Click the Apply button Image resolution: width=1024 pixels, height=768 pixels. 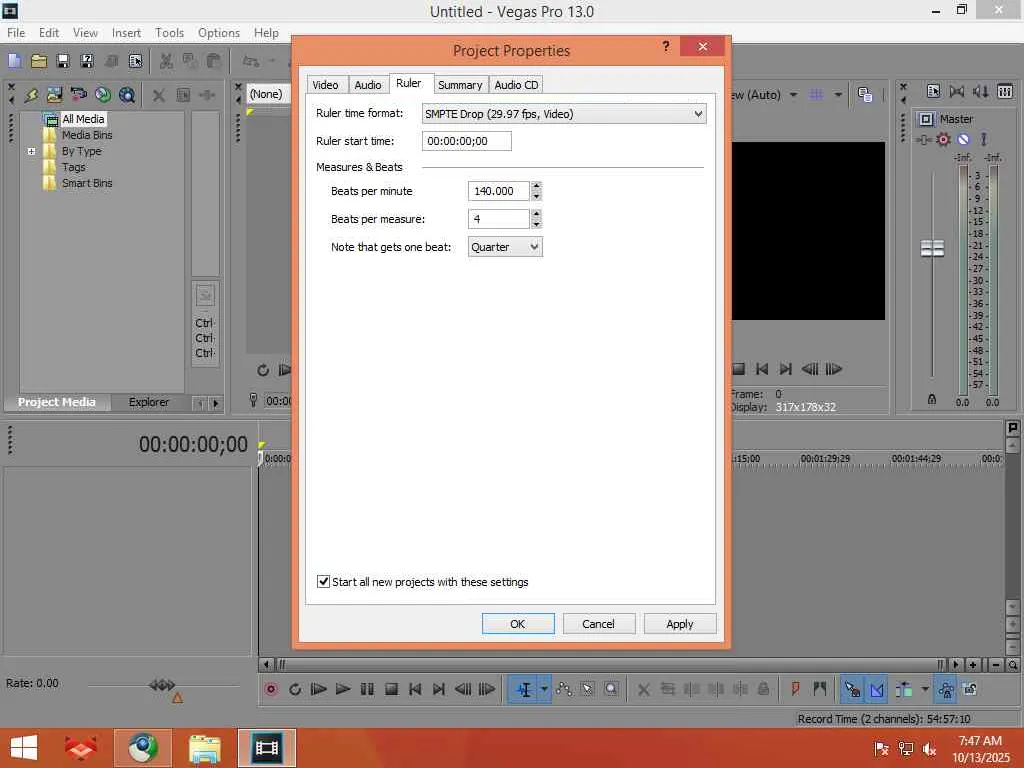[679, 624]
